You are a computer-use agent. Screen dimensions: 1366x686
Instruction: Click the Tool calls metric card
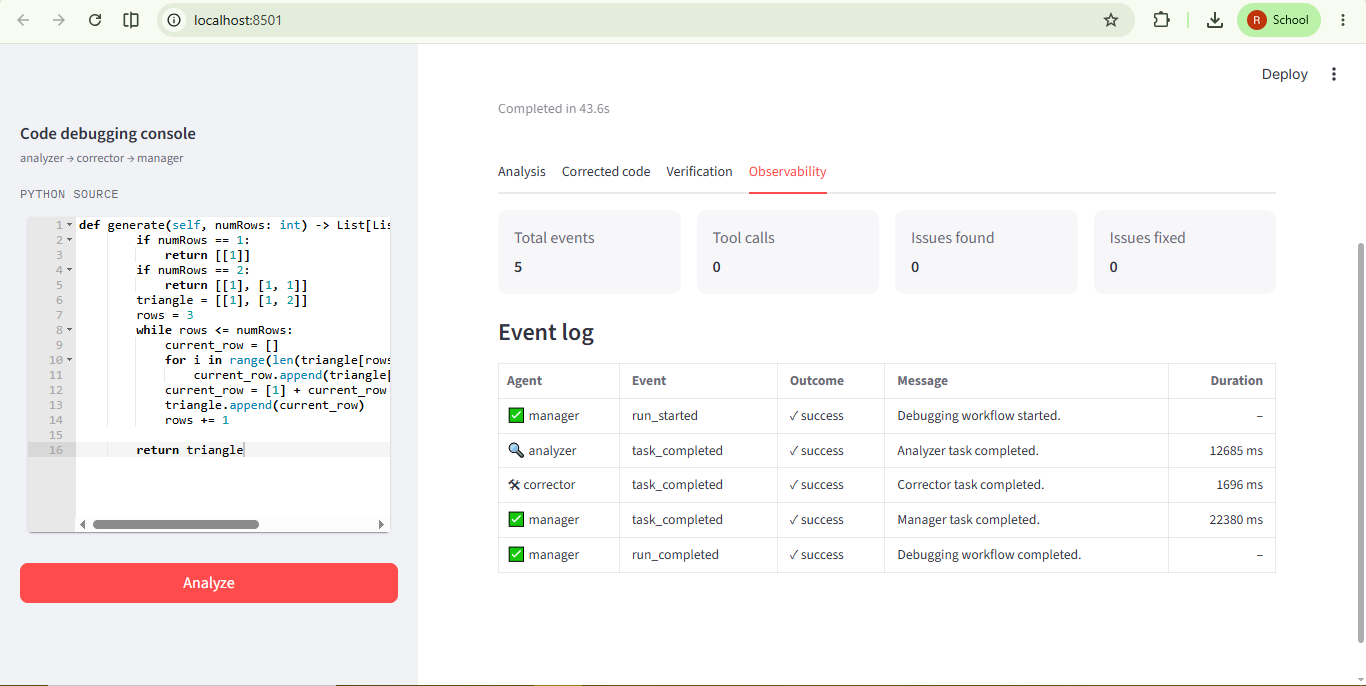pyautogui.click(x=787, y=252)
